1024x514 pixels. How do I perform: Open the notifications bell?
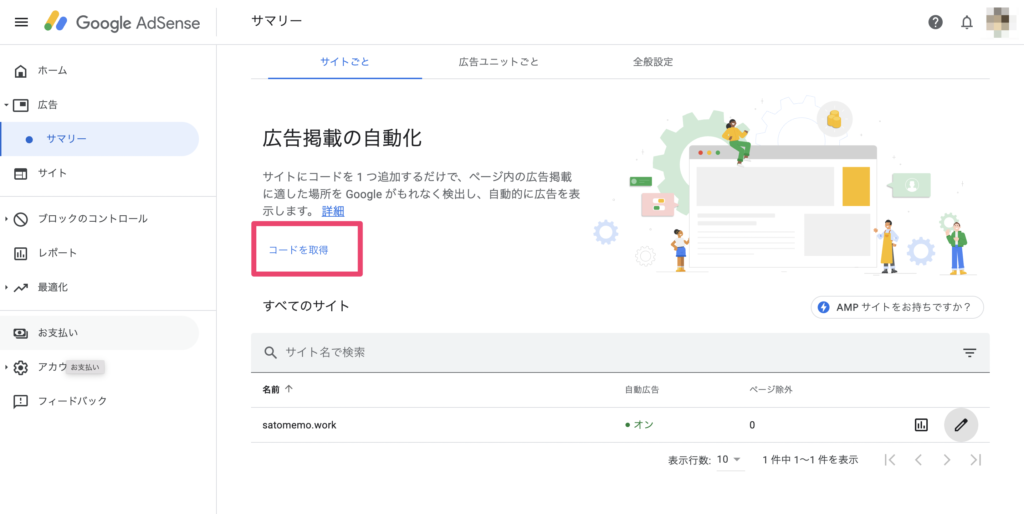[967, 23]
